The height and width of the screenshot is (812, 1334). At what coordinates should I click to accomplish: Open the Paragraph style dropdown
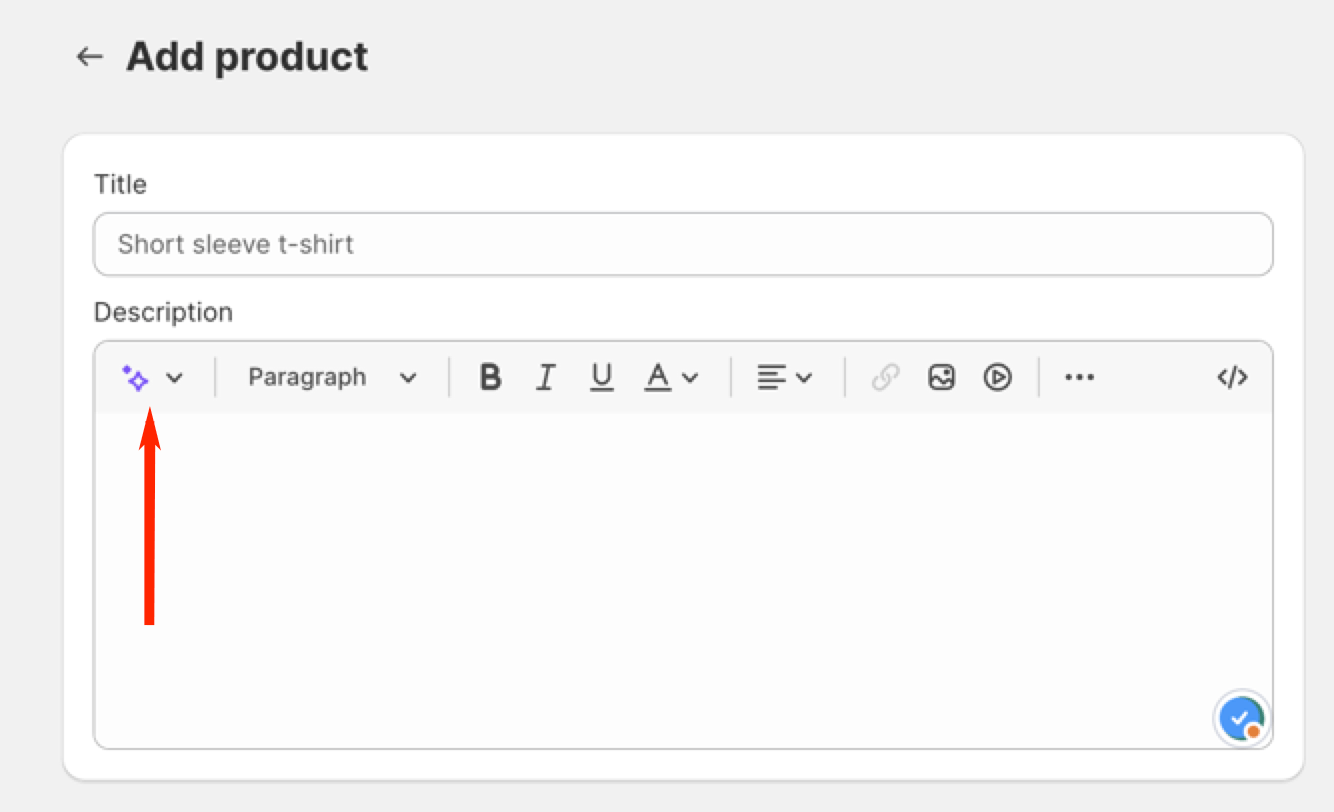click(331, 378)
